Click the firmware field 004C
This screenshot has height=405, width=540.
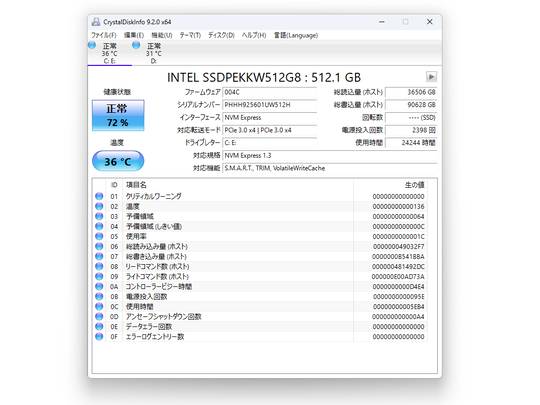270,92
